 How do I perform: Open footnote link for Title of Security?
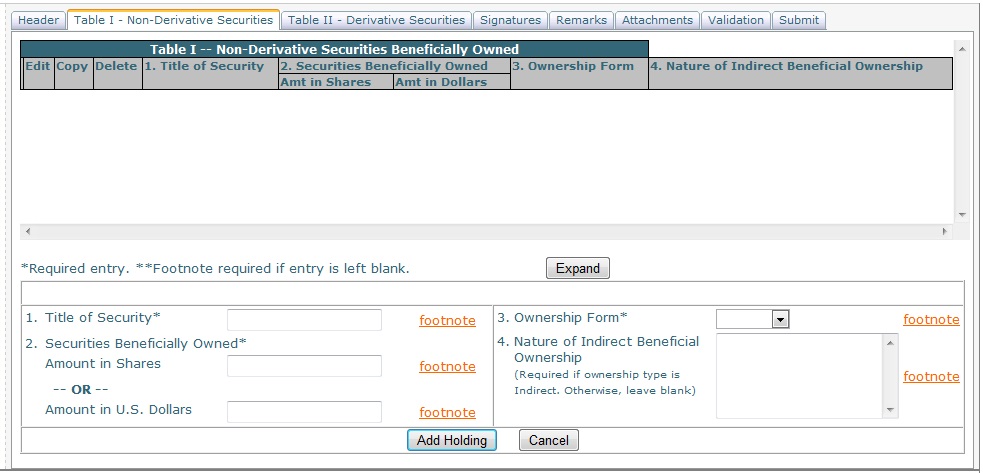tap(447, 320)
